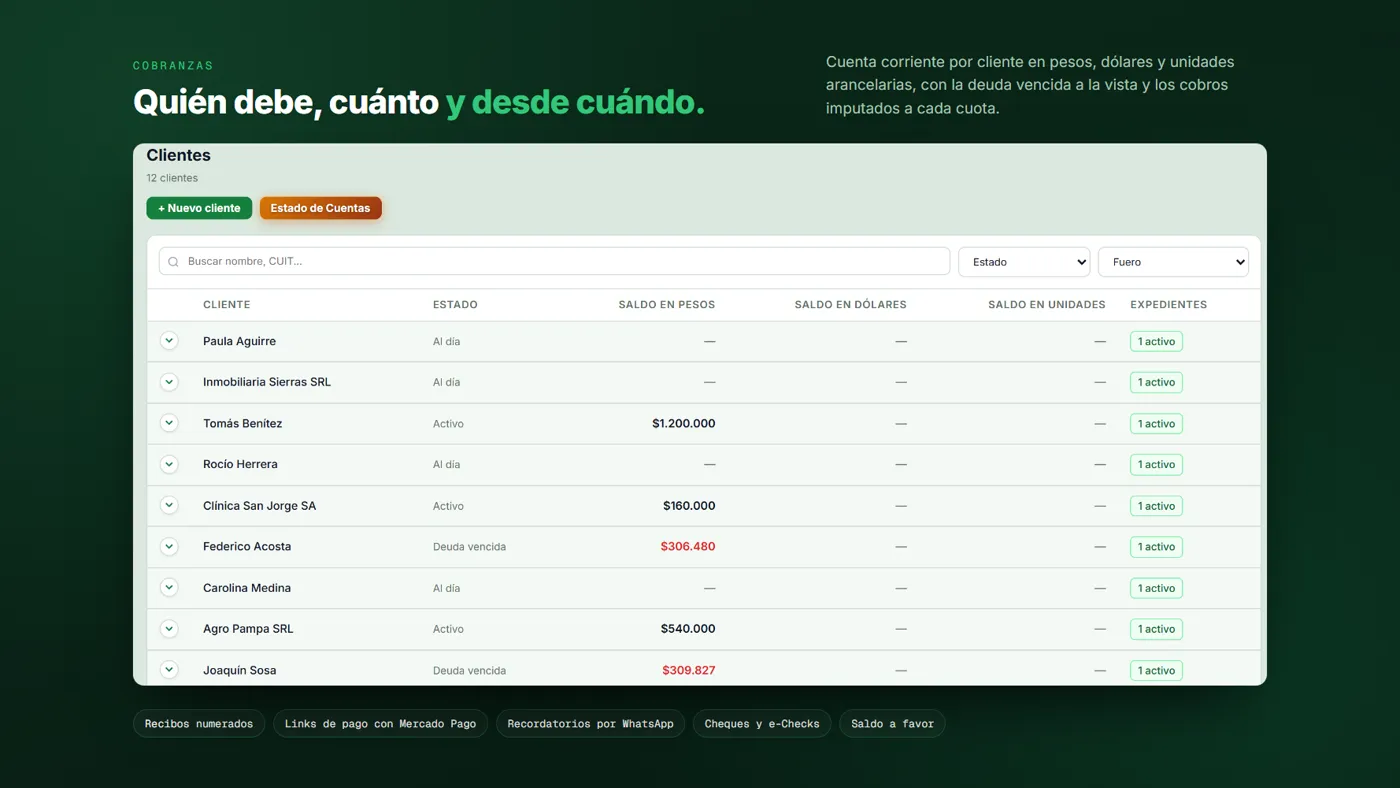
Task: Click the red $306.480 overdue amount
Action: [688, 547]
